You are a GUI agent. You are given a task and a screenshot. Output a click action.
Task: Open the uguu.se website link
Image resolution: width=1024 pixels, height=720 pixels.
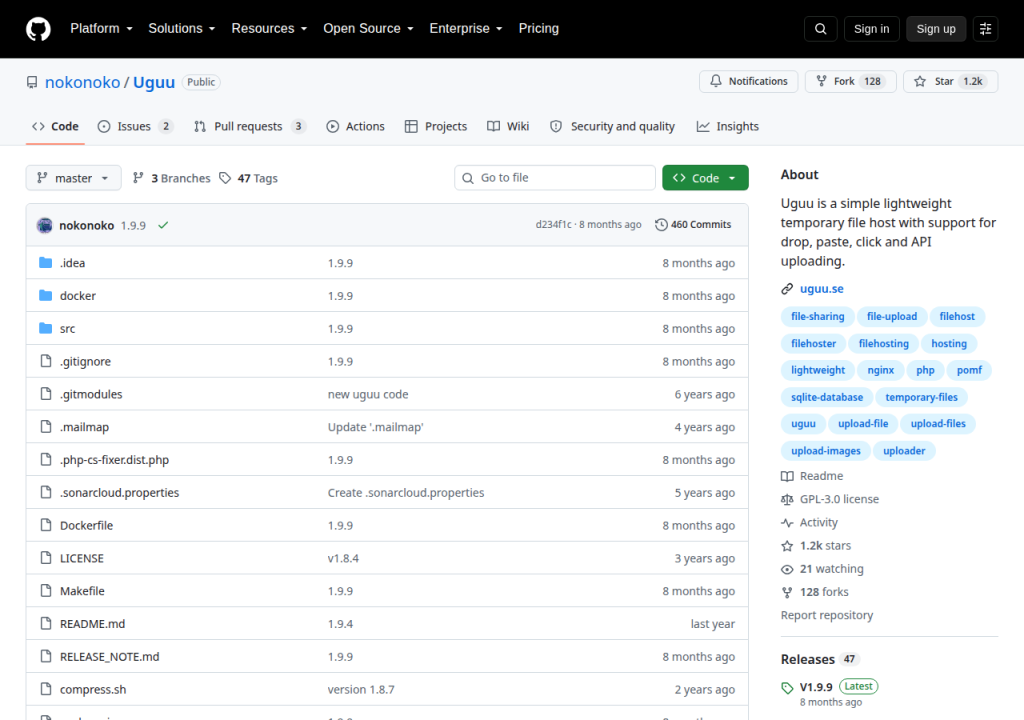(x=822, y=289)
